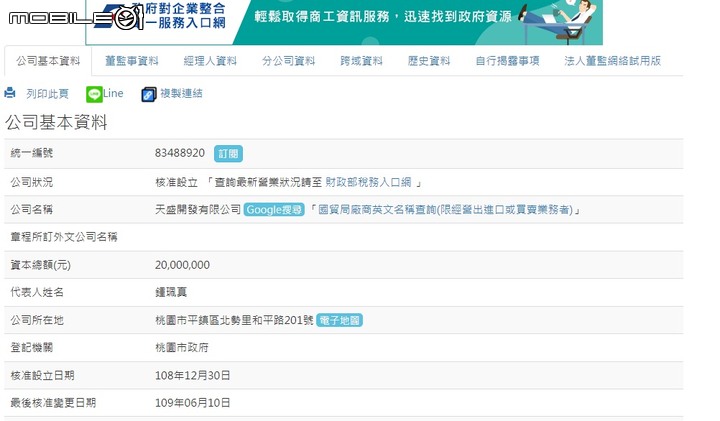The image size is (720, 421).
Task: Click the unified number 83488920
Action: point(180,153)
